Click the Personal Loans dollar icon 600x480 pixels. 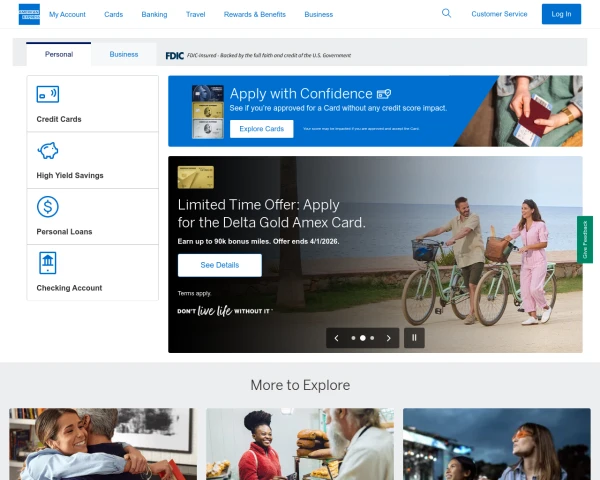point(47,207)
